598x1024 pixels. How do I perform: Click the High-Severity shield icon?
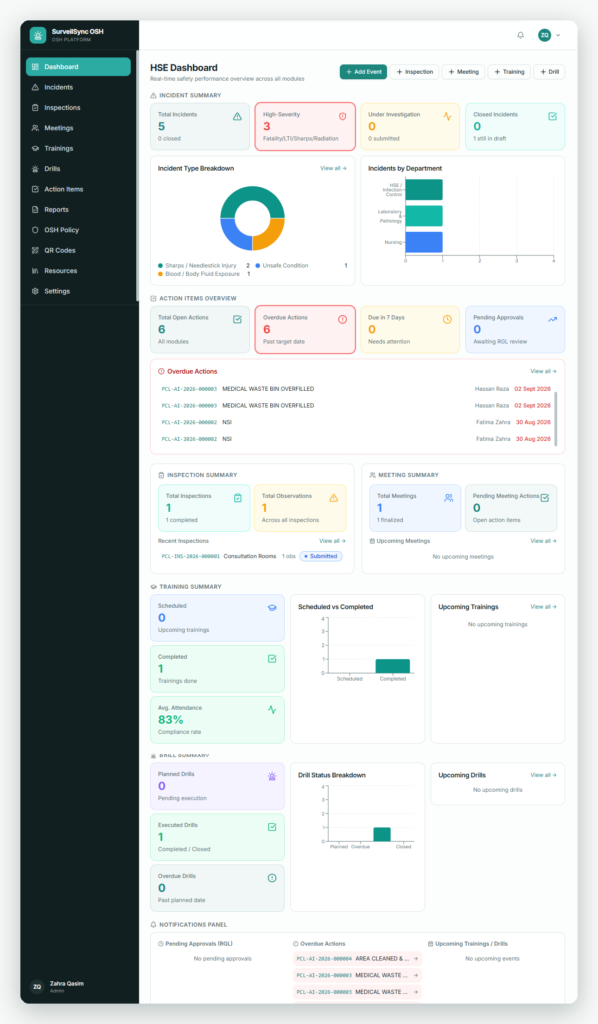pyautogui.click(x=342, y=116)
